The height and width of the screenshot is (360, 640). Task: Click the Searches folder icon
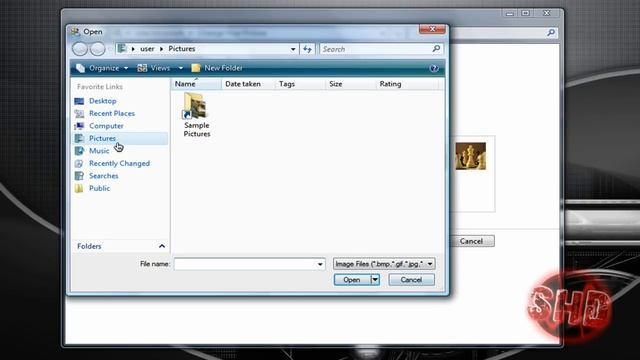coord(80,176)
